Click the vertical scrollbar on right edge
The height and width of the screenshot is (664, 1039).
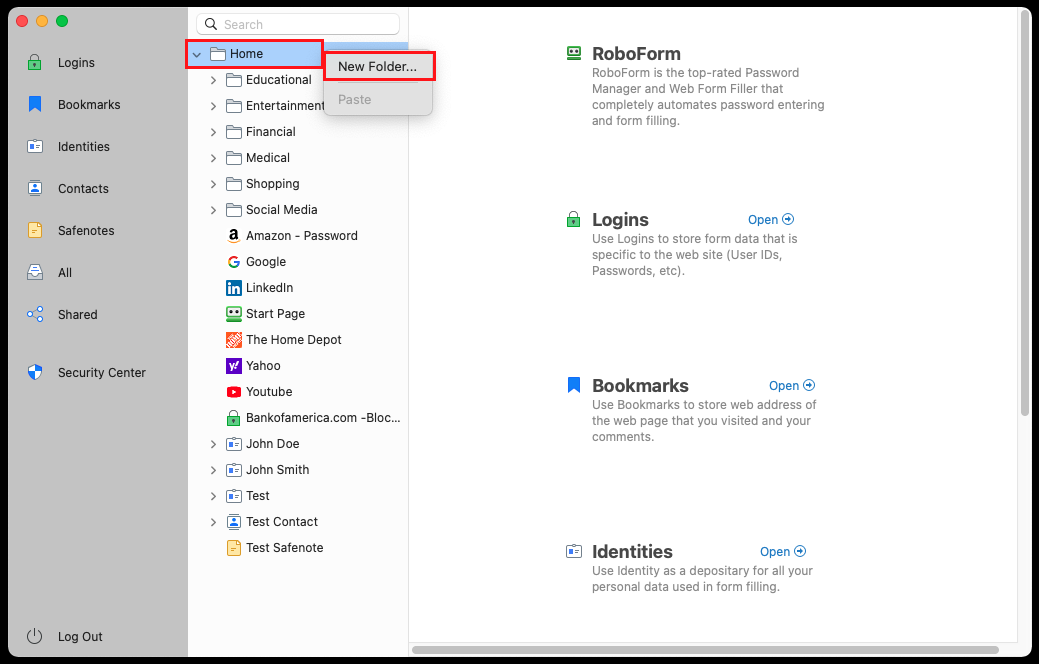tap(1024, 213)
